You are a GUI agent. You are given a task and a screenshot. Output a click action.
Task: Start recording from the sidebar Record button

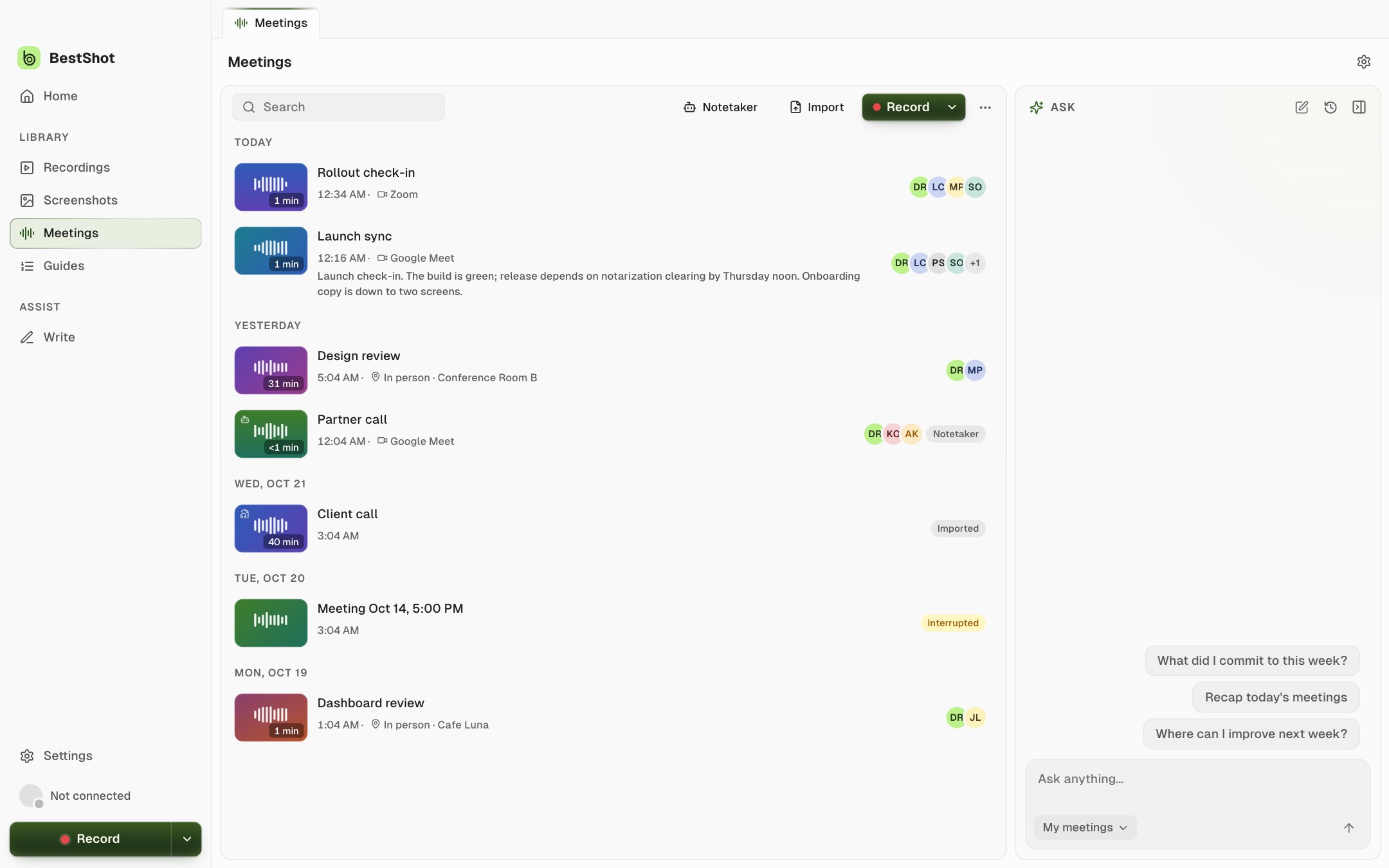pyautogui.click(x=90, y=839)
